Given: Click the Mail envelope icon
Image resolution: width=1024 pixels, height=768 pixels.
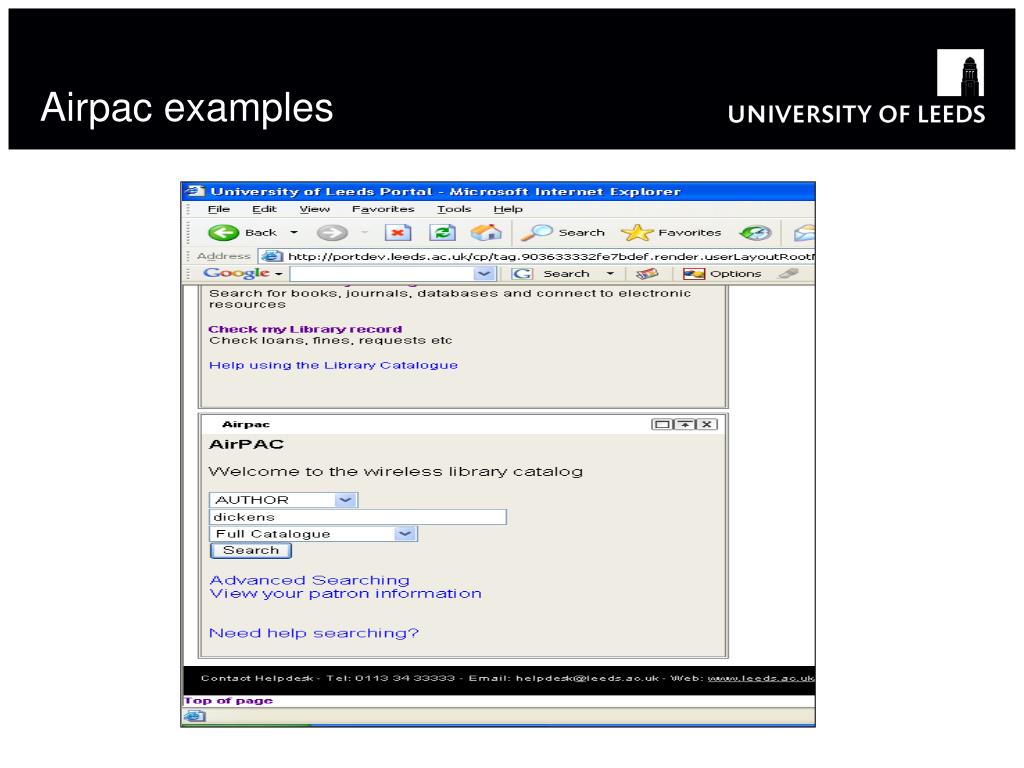Looking at the screenshot, I should point(805,232).
